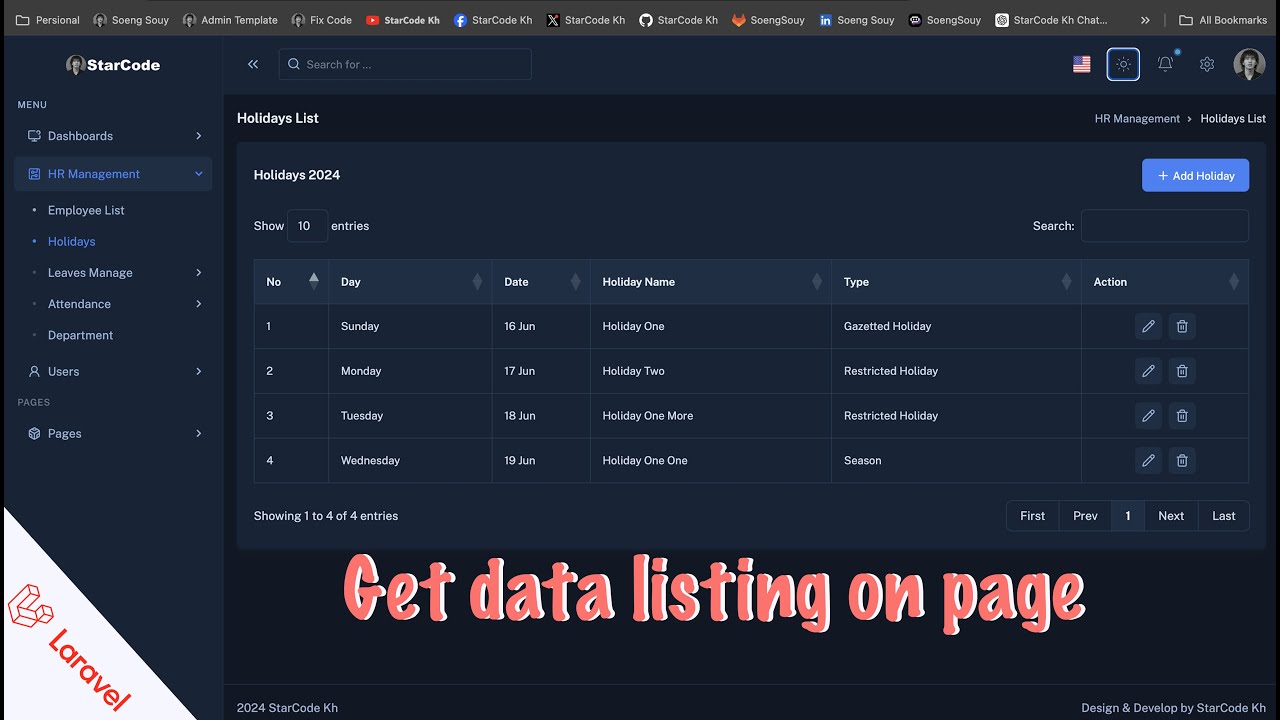The height and width of the screenshot is (720, 1280).
Task: Open the Persional bookmark folder
Action: 47,20
